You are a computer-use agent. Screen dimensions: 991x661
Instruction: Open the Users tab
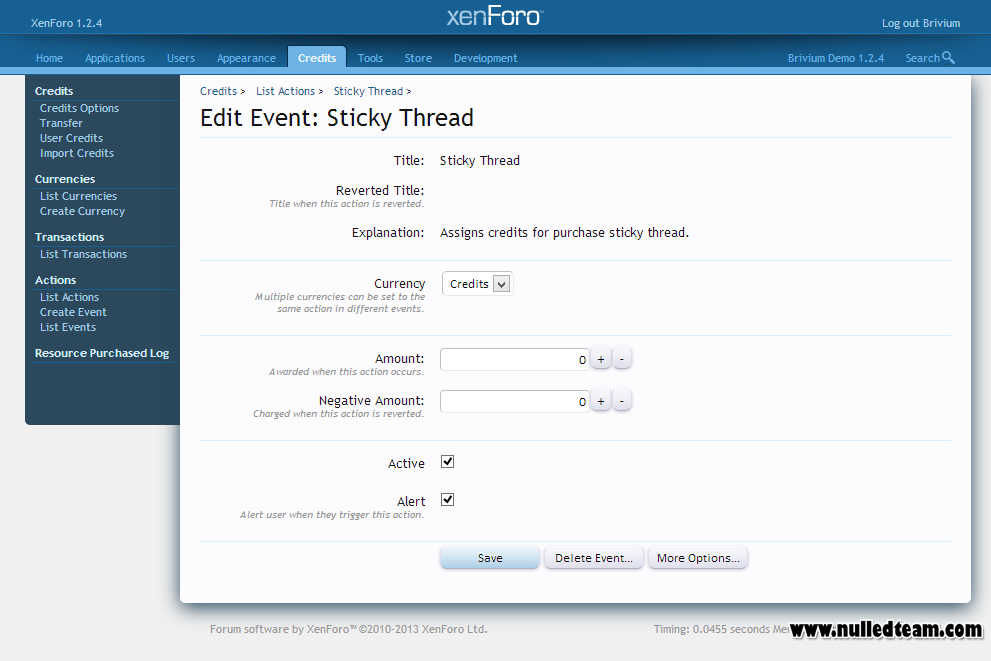(x=181, y=58)
